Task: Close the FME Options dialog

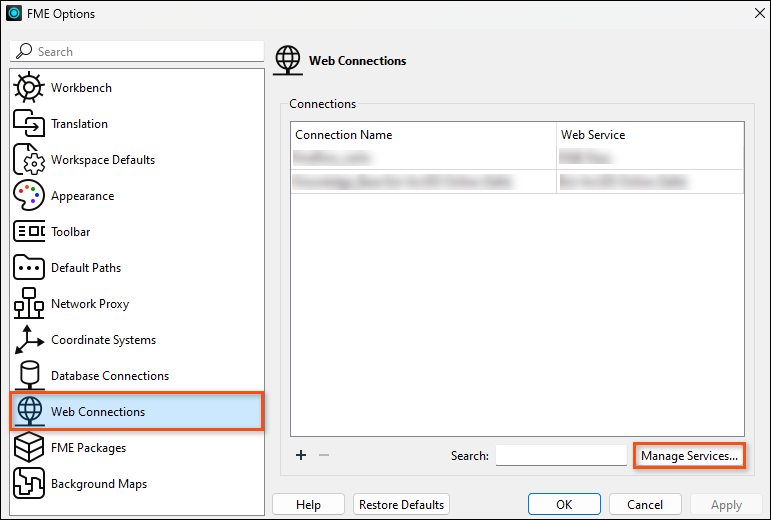Action: click(760, 13)
